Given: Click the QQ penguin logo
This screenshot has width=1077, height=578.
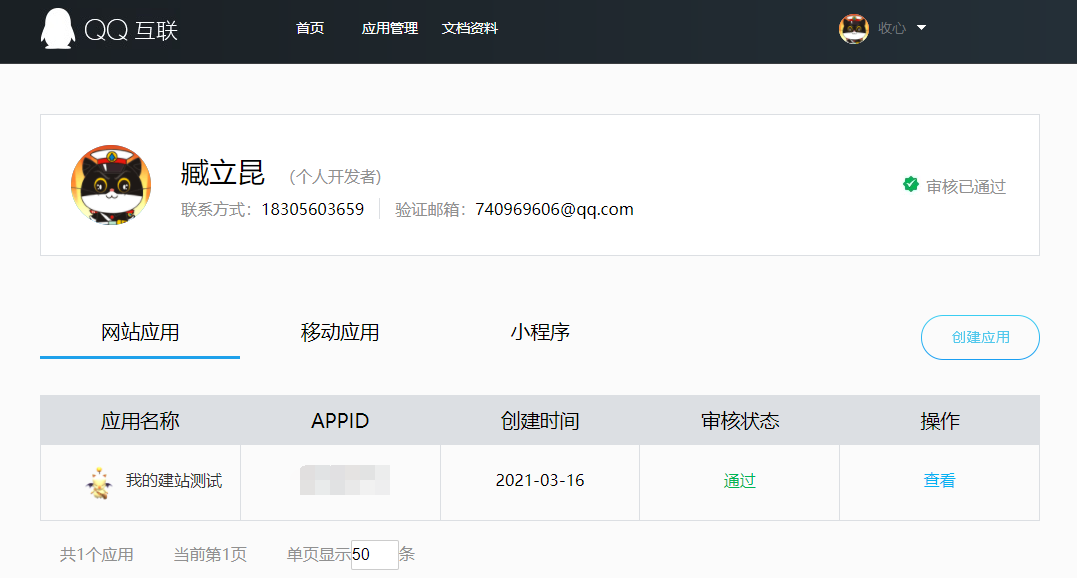Looking at the screenshot, I should [58, 29].
